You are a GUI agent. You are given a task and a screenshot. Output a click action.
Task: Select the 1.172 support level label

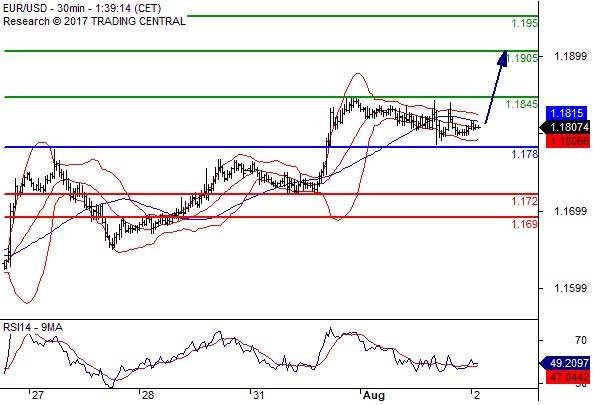tap(524, 201)
